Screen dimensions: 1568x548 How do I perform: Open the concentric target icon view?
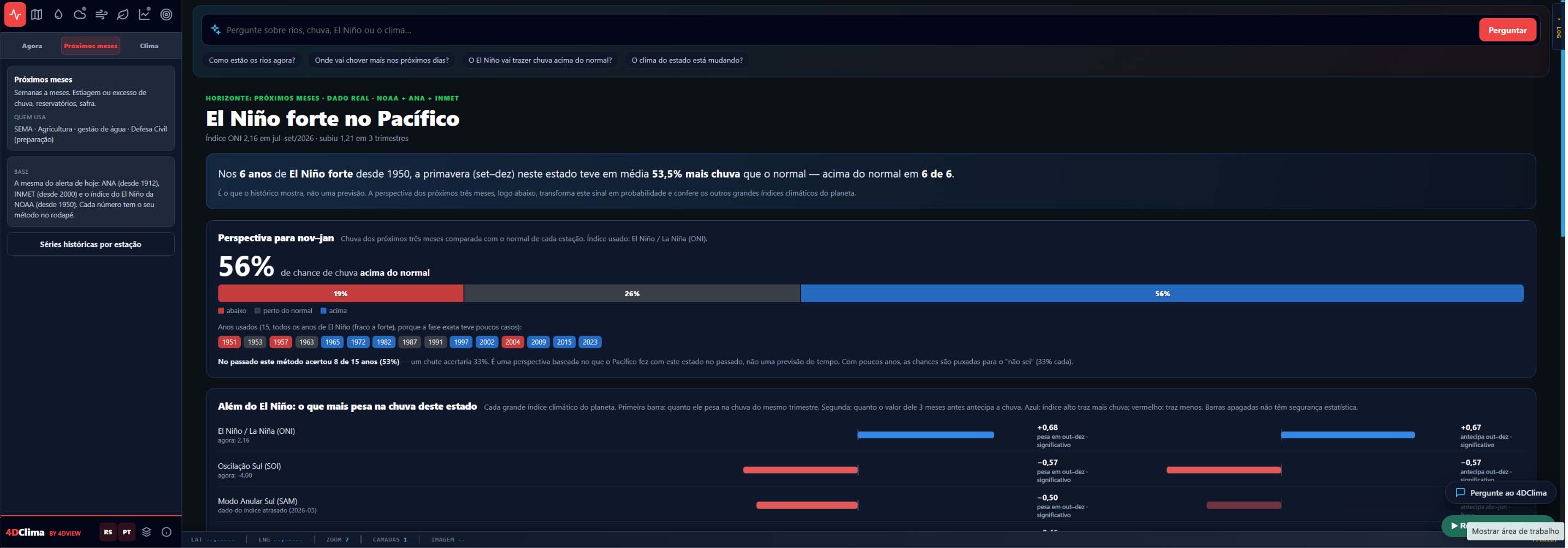166,15
